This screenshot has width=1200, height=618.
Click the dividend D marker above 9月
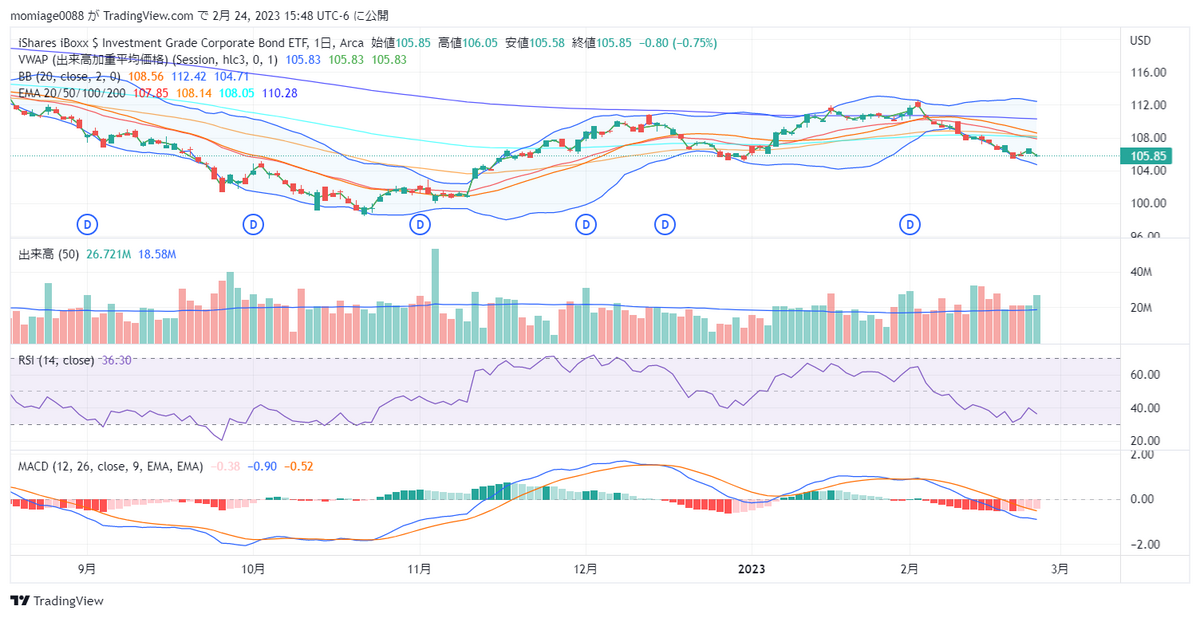88,225
